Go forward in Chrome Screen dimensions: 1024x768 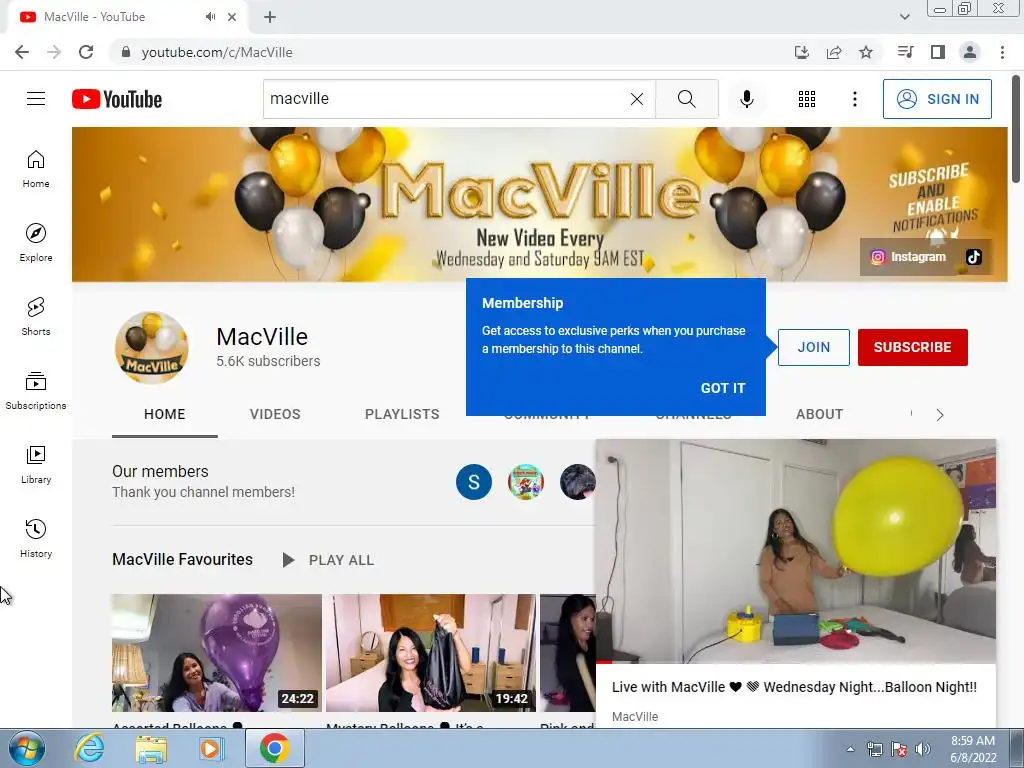(54, 52)
